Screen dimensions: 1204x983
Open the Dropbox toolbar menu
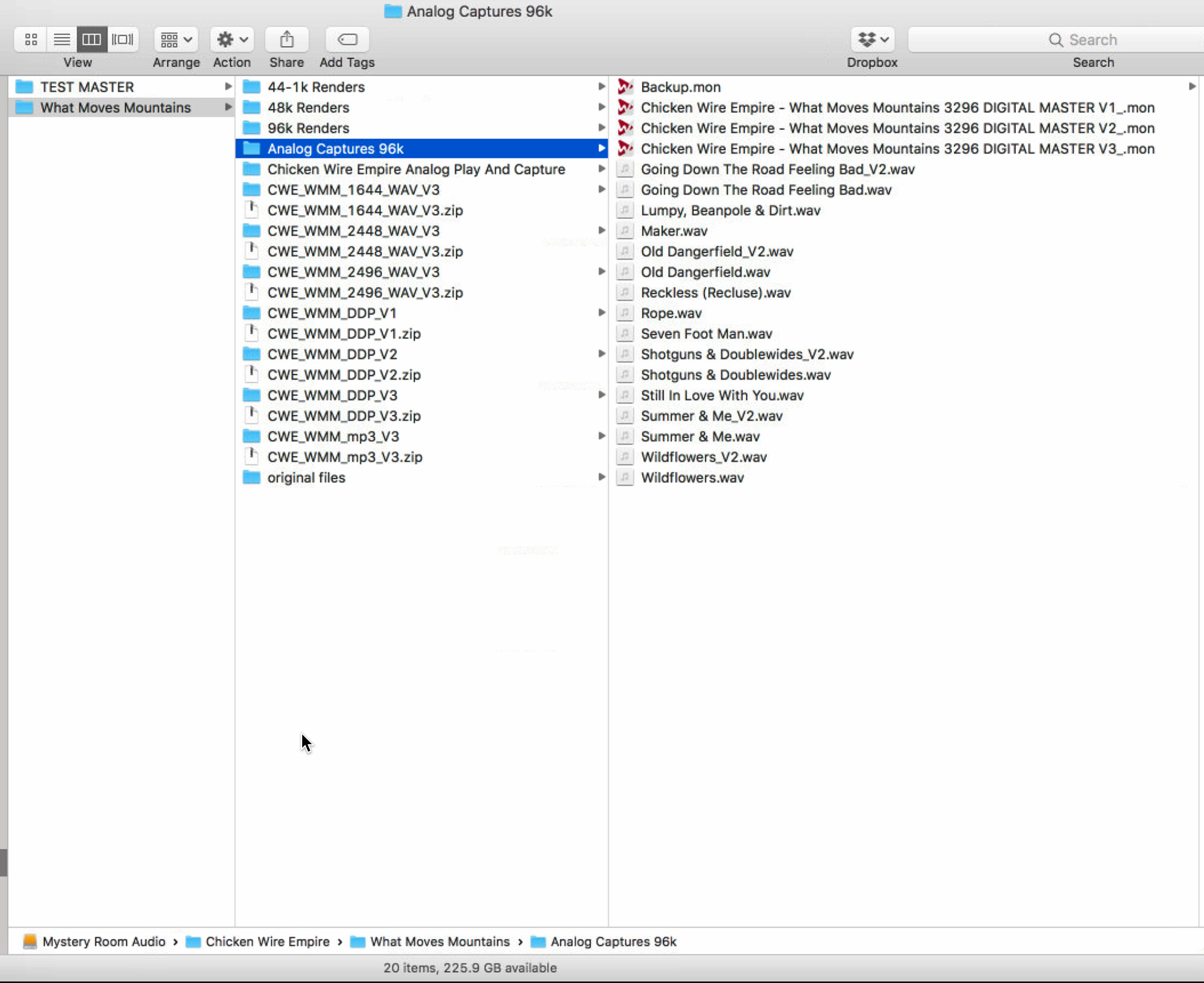(x=872, y=40)
